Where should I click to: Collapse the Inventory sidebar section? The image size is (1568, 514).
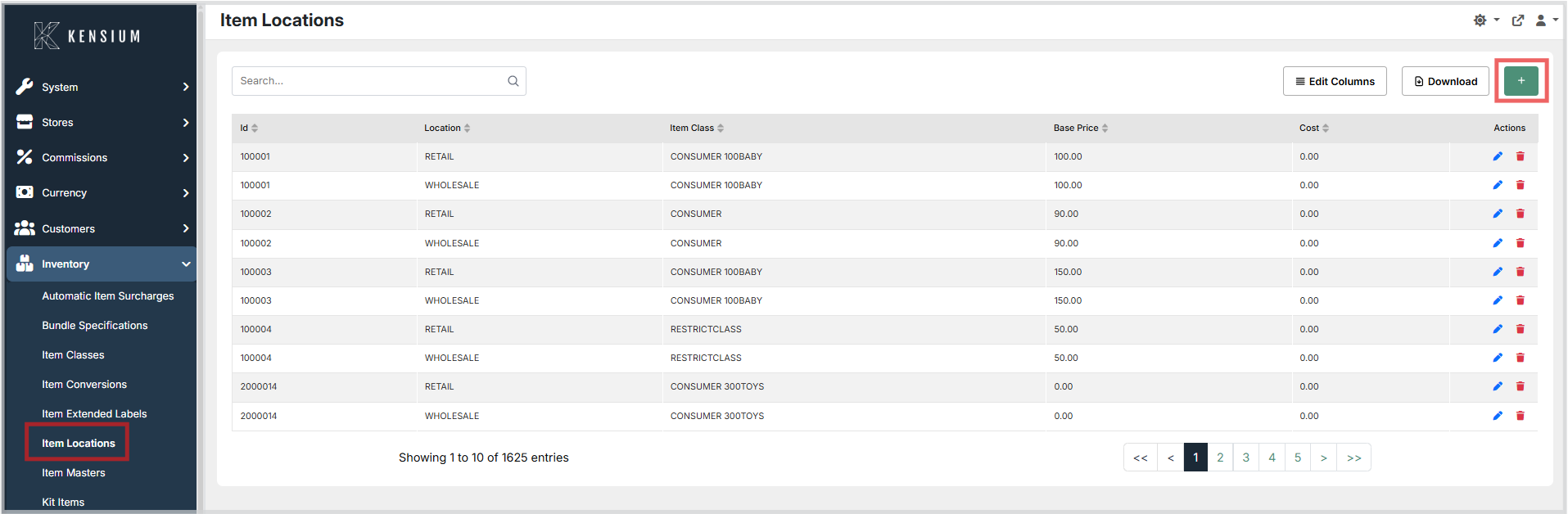pyautogui.click(x=102, y=264)
